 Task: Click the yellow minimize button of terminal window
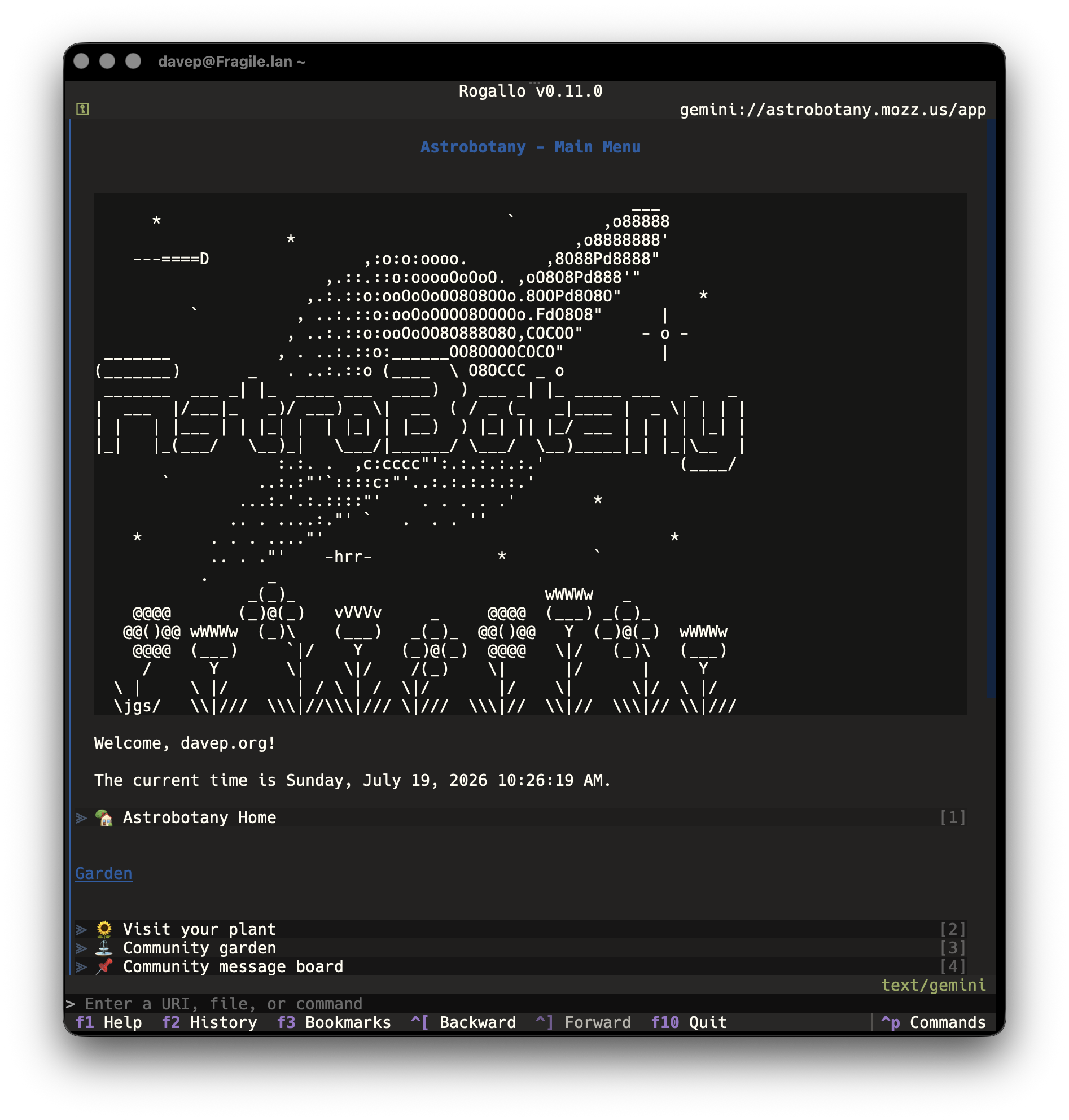point(107,61)
